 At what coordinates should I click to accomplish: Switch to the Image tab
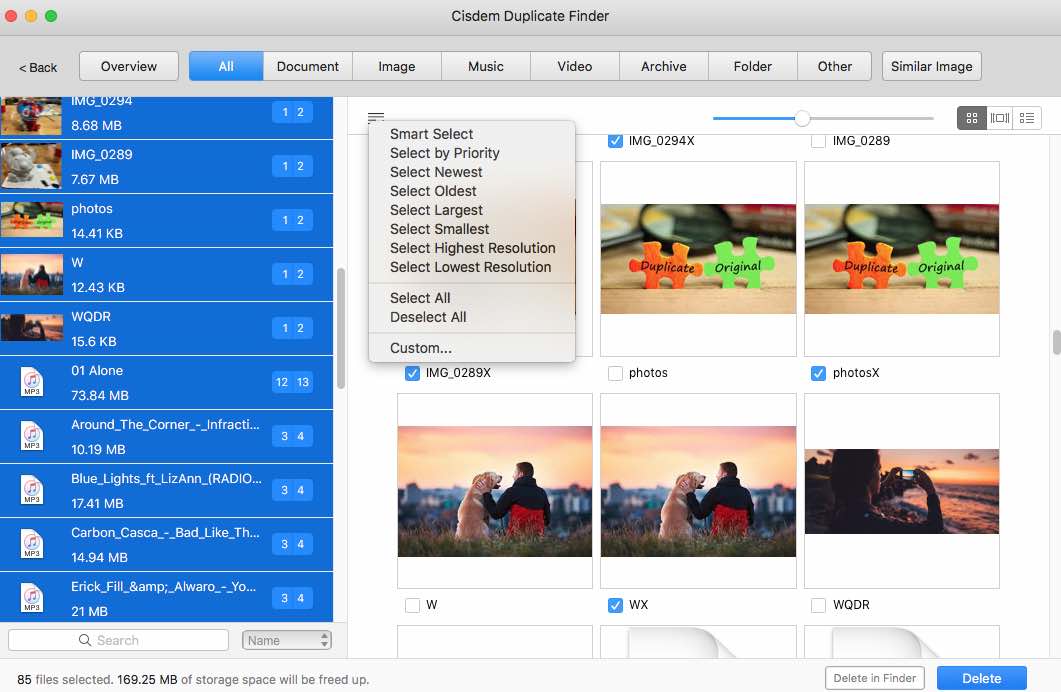point(397,66)
